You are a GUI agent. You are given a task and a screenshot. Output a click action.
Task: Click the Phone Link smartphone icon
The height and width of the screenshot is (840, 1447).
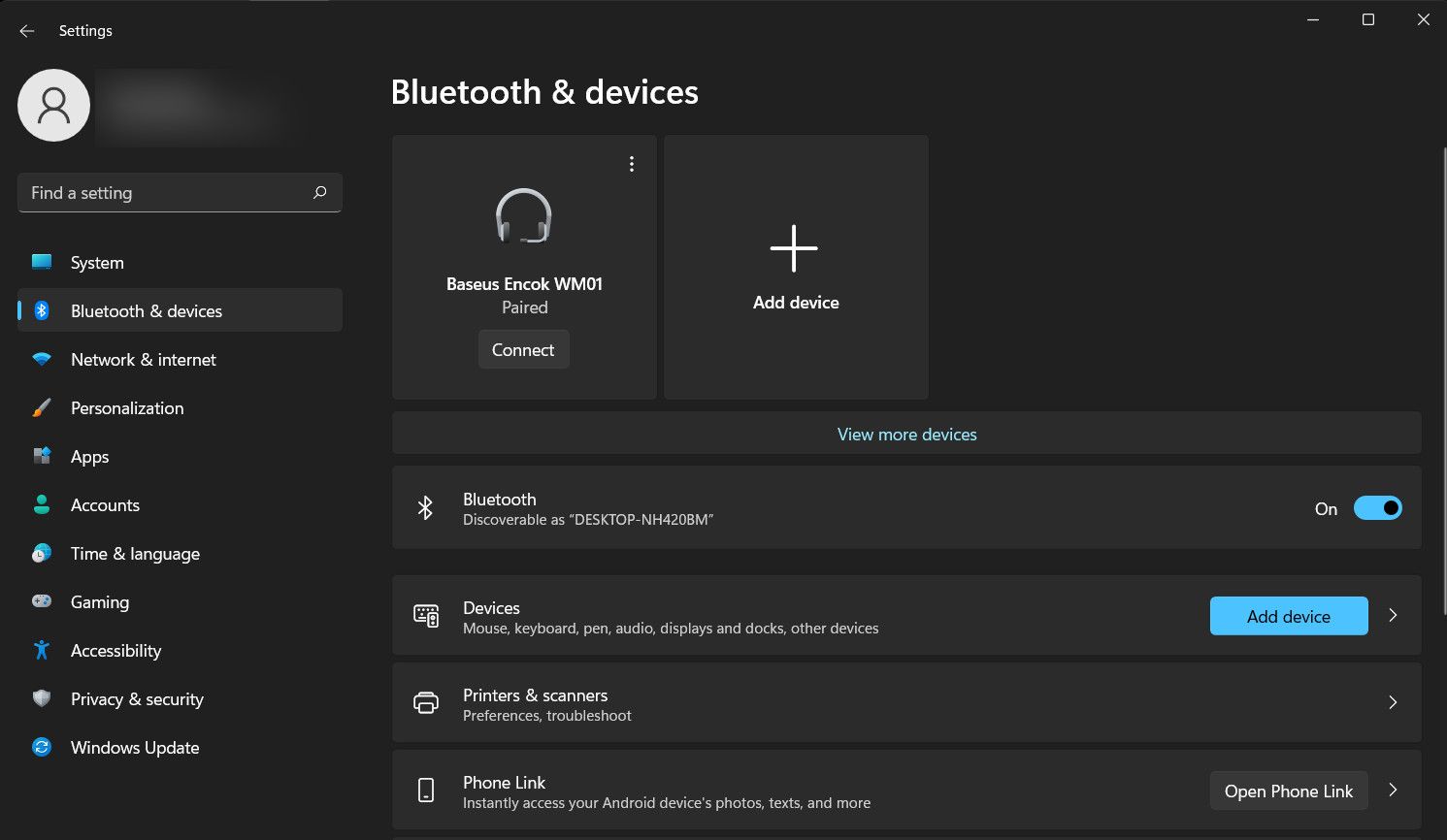tap(425, 790)
